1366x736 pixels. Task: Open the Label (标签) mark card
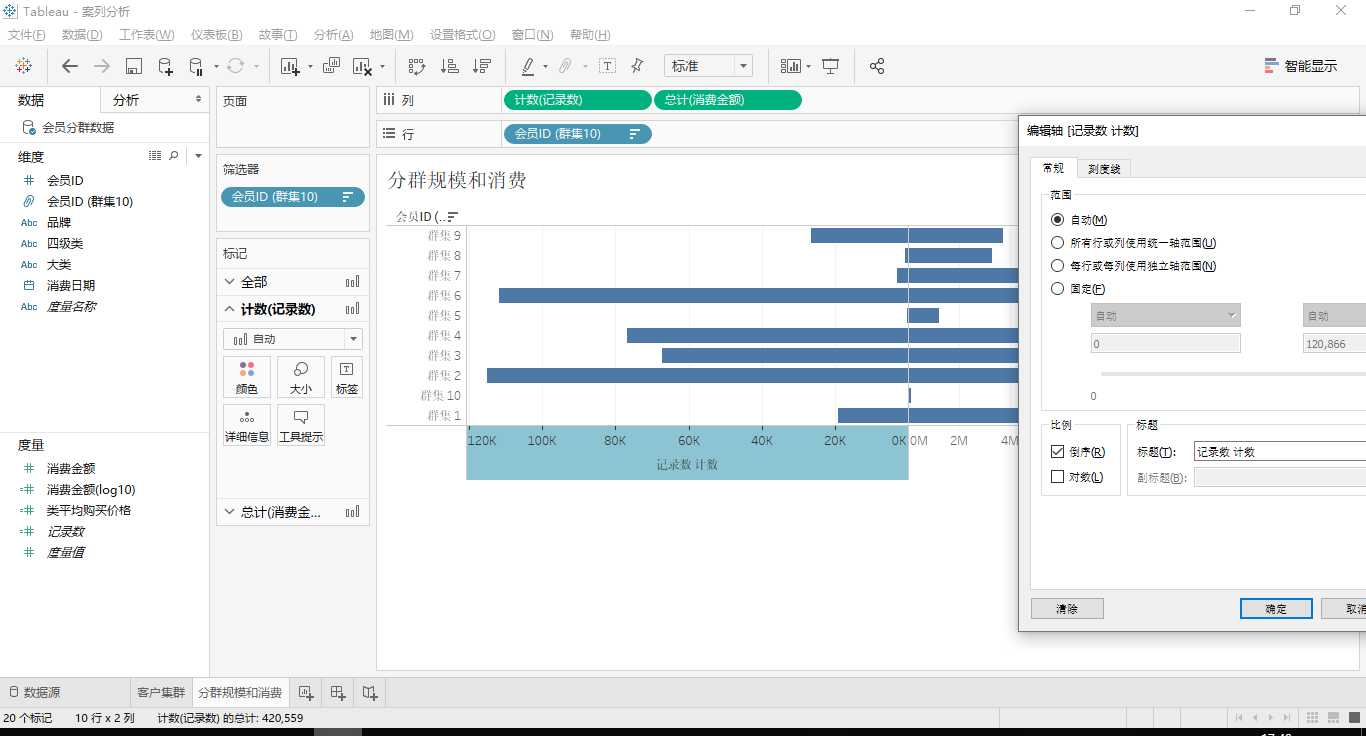347,378
